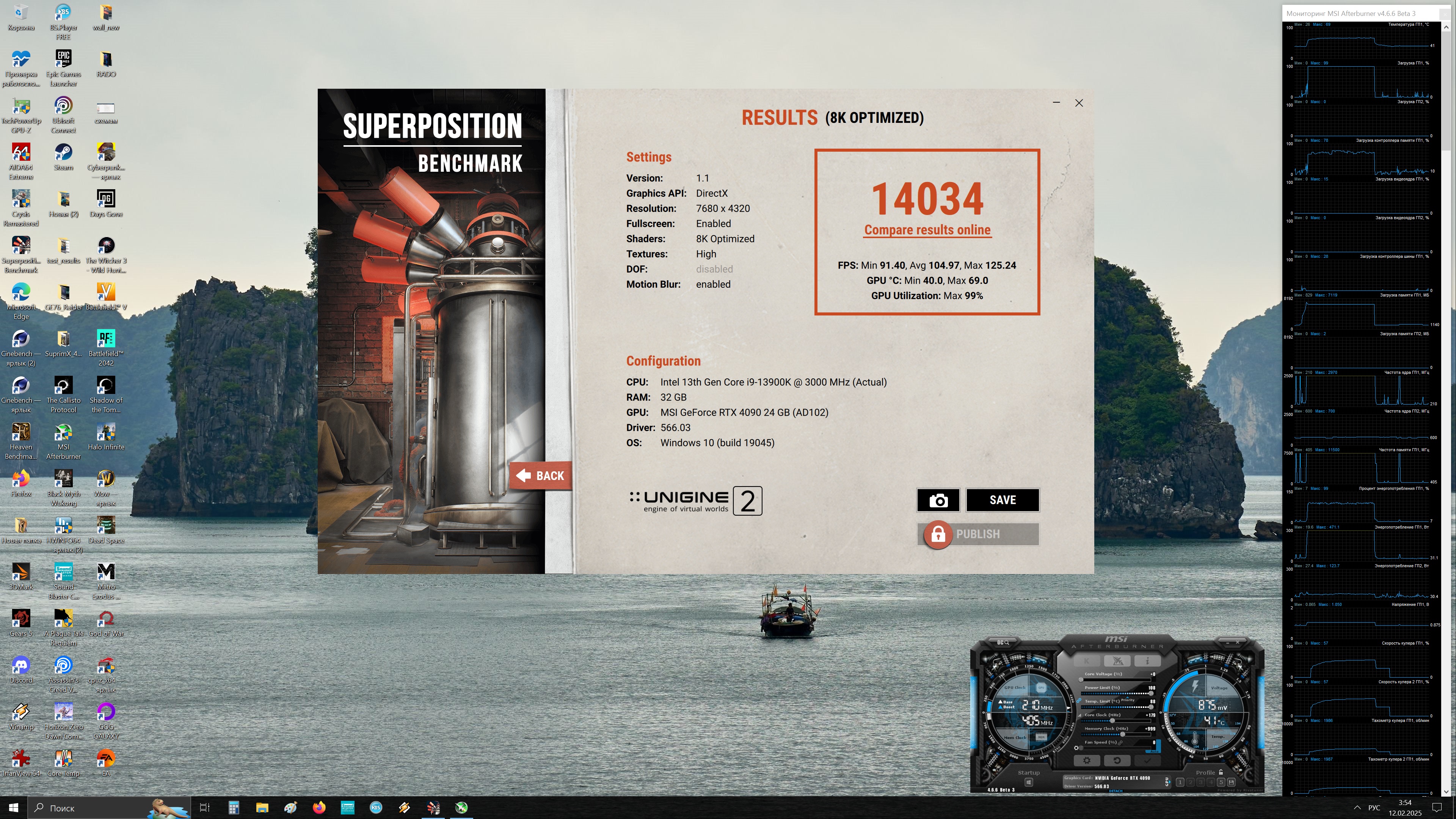Open the Kombustor K button
The image size is (1456, 819).
point(1087,661)
